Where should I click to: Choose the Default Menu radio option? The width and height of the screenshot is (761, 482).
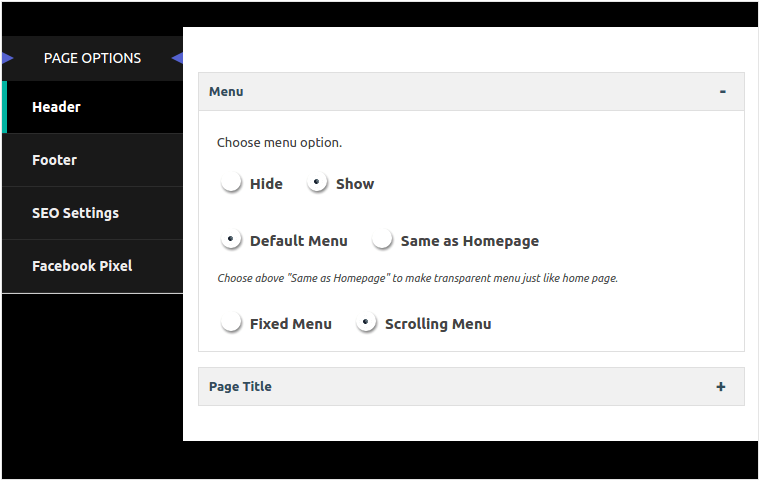click(231, 240)
